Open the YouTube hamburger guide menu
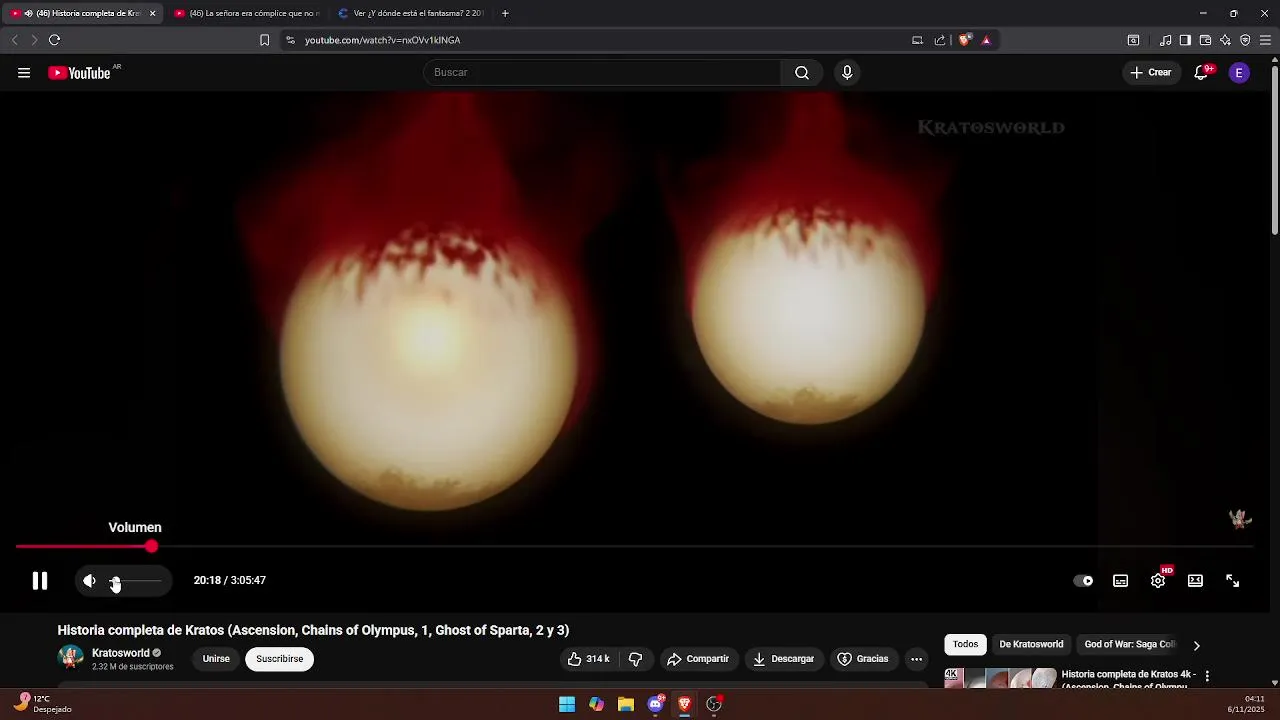 [x=24, y=73]
